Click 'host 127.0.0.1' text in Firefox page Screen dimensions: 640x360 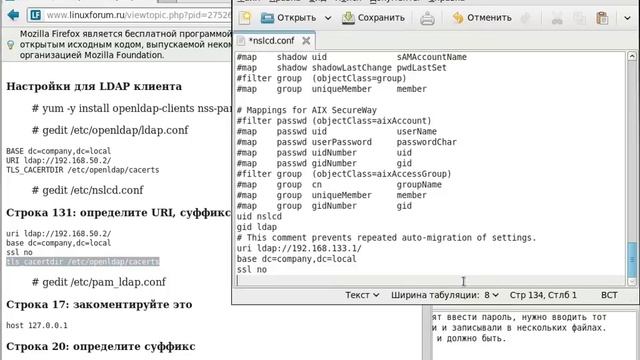click(x=37, y=326)
